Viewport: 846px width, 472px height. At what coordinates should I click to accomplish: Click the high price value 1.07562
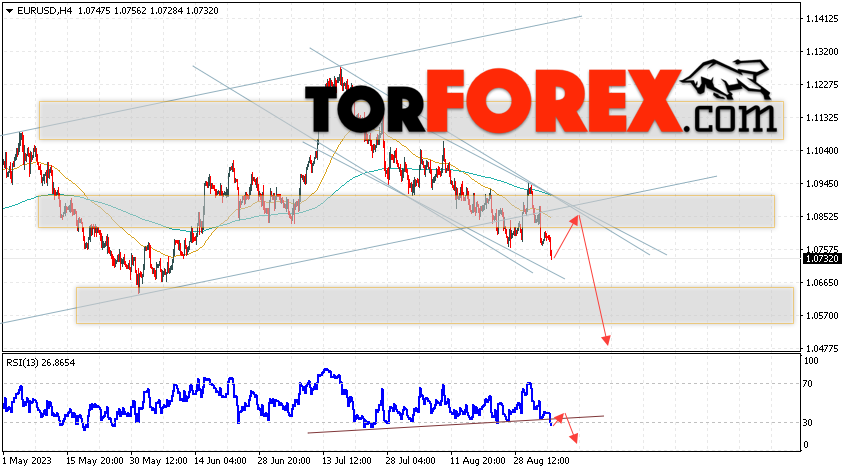tap(130, 11)
